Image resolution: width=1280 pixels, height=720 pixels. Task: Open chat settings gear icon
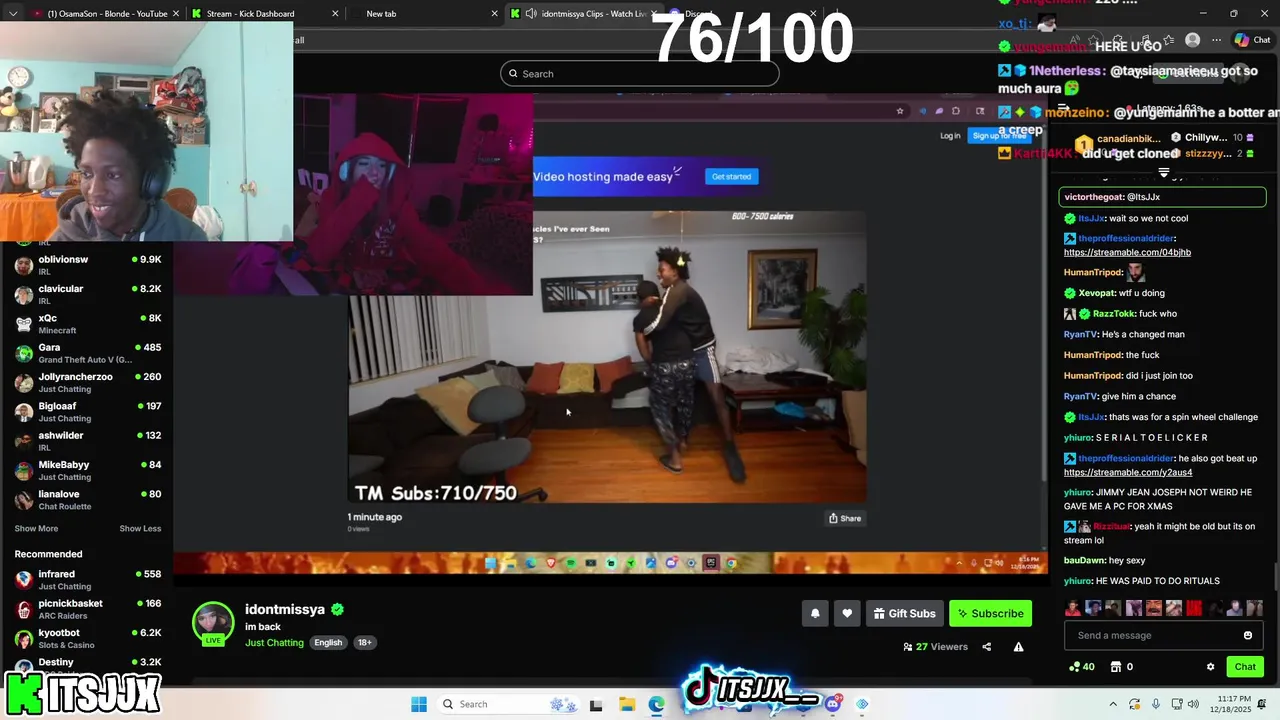pyautogui.click(x=1210, y=667)
